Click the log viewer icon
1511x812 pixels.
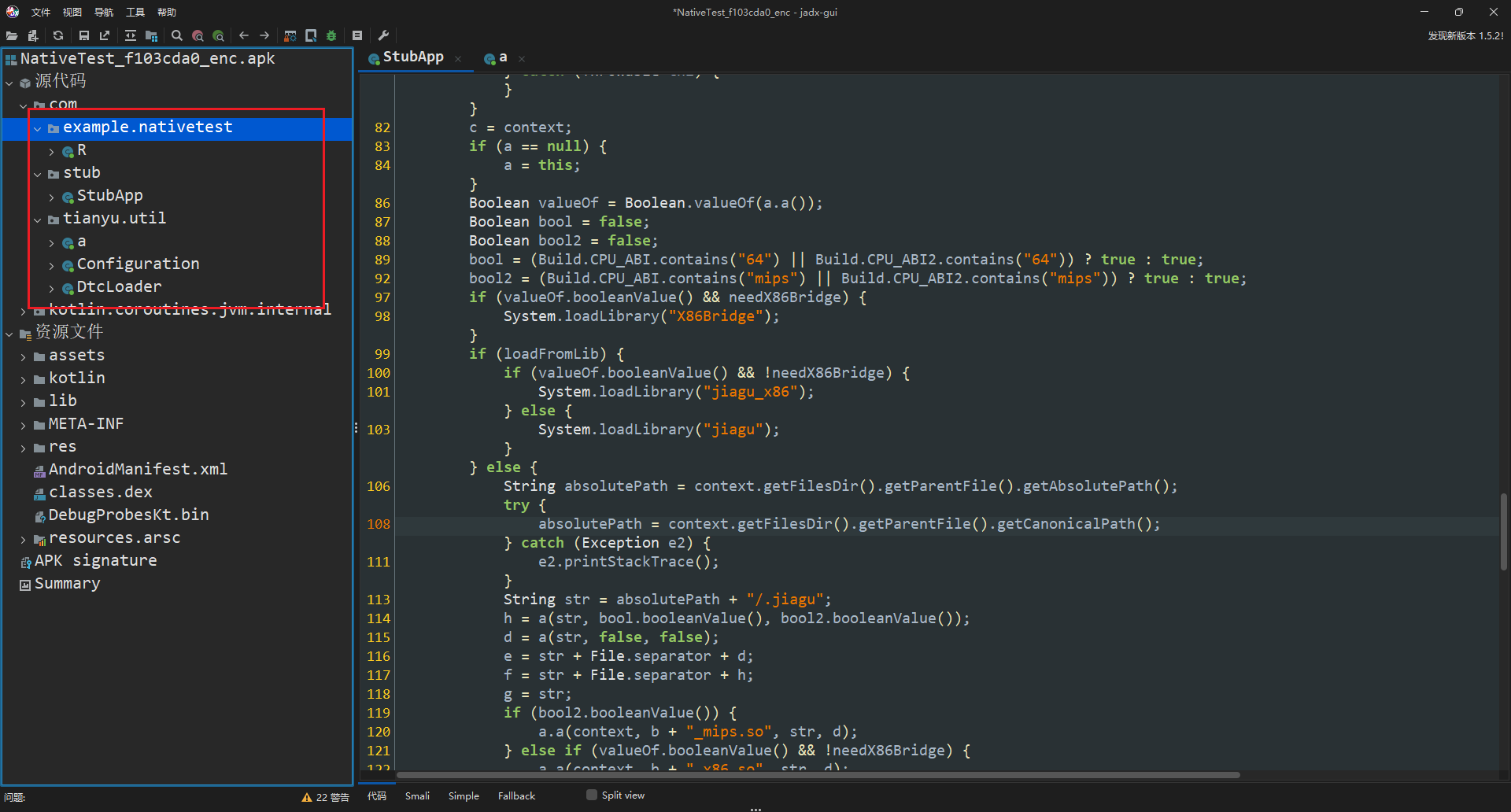[357, 35]
